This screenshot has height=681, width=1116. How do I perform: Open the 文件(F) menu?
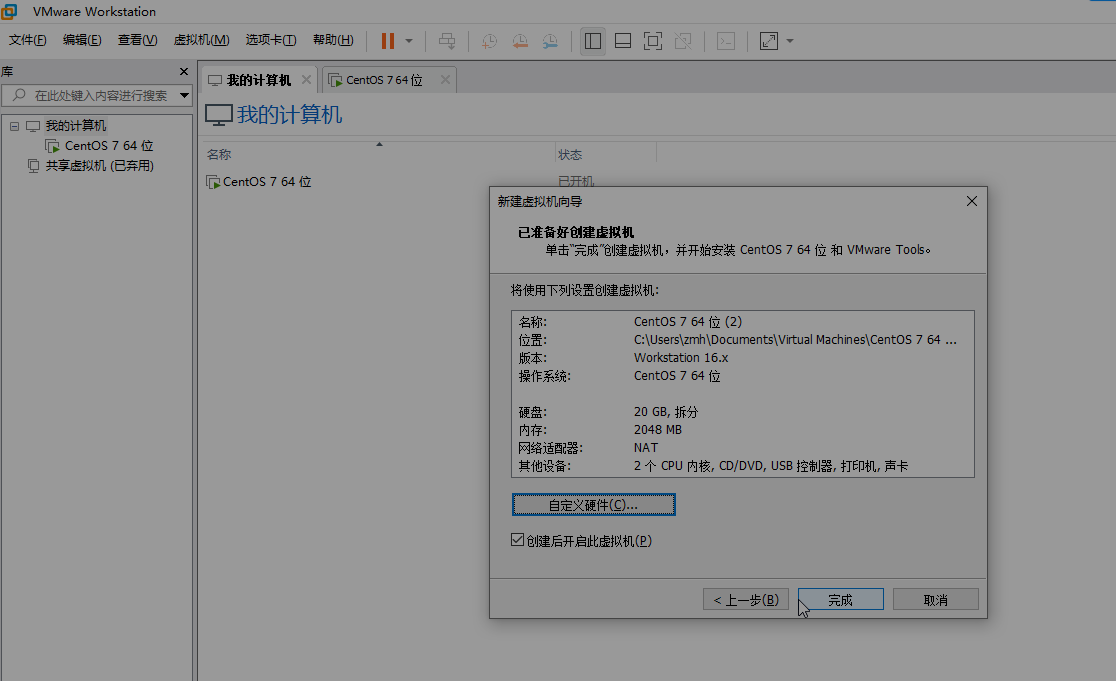coord(28,40)
